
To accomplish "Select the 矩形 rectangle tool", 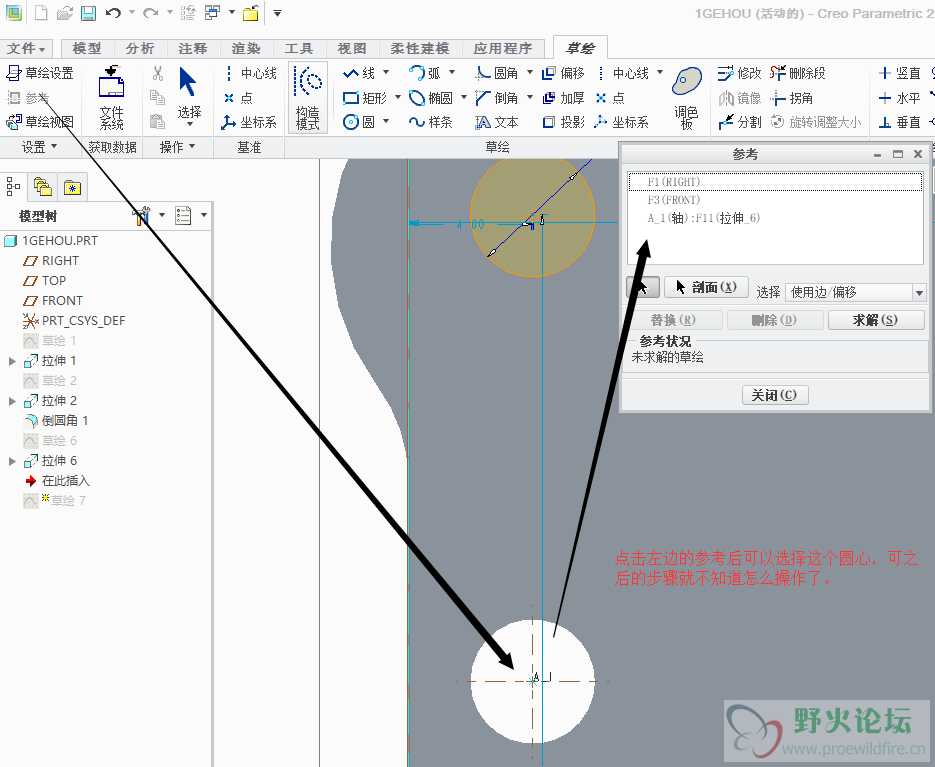I will pyautogui.click(x=365, y=98).
